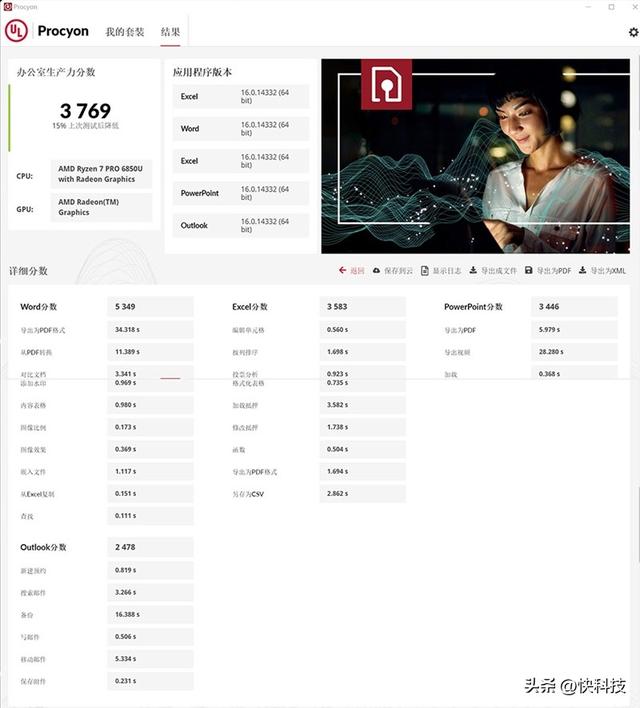Click the Procyon icon in the title bar
This screenshot has height=708, width=640.
[x=7, y=7]
